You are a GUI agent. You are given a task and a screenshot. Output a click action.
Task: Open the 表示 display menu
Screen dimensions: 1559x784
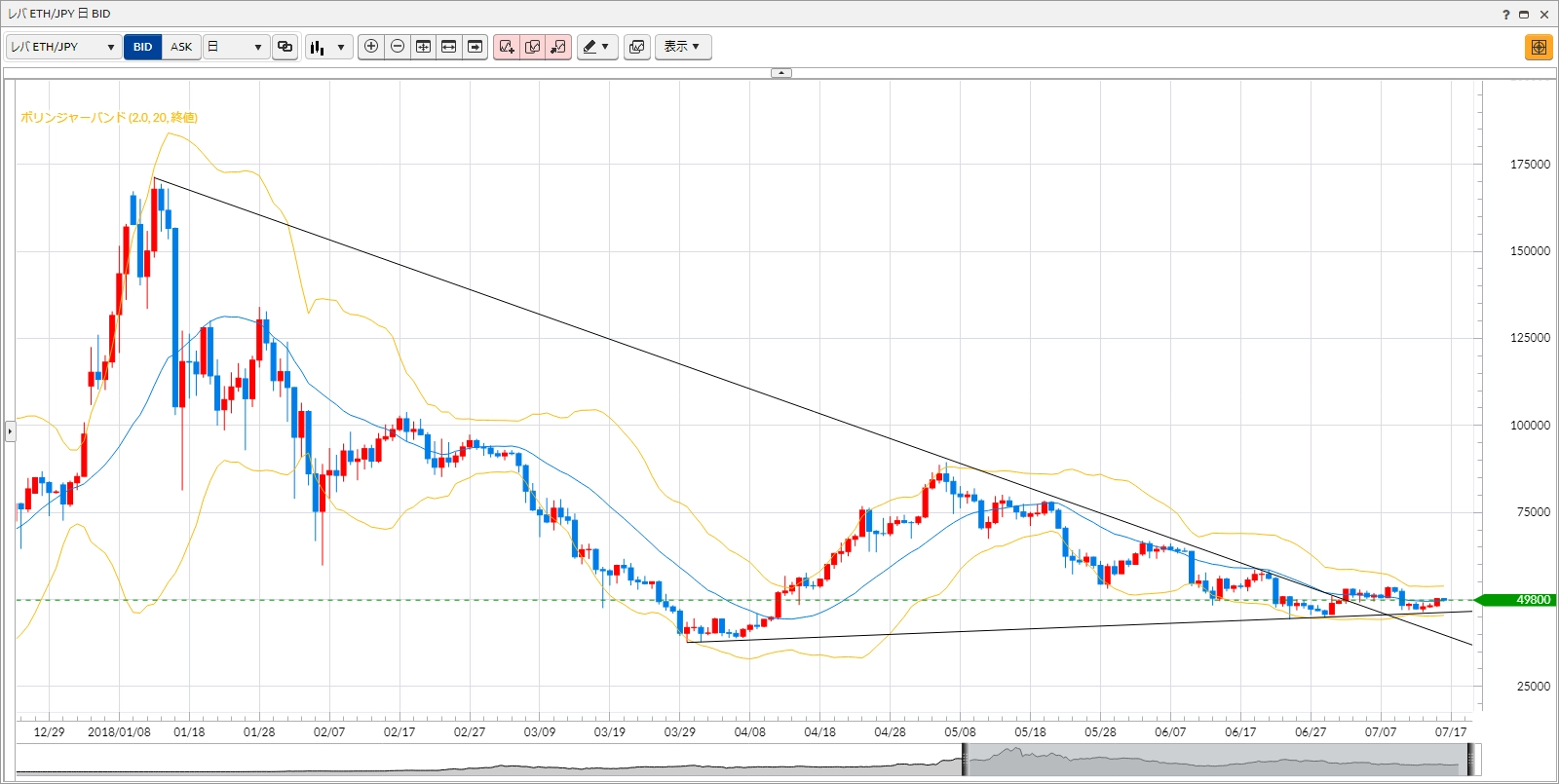(x=682, y=47)
